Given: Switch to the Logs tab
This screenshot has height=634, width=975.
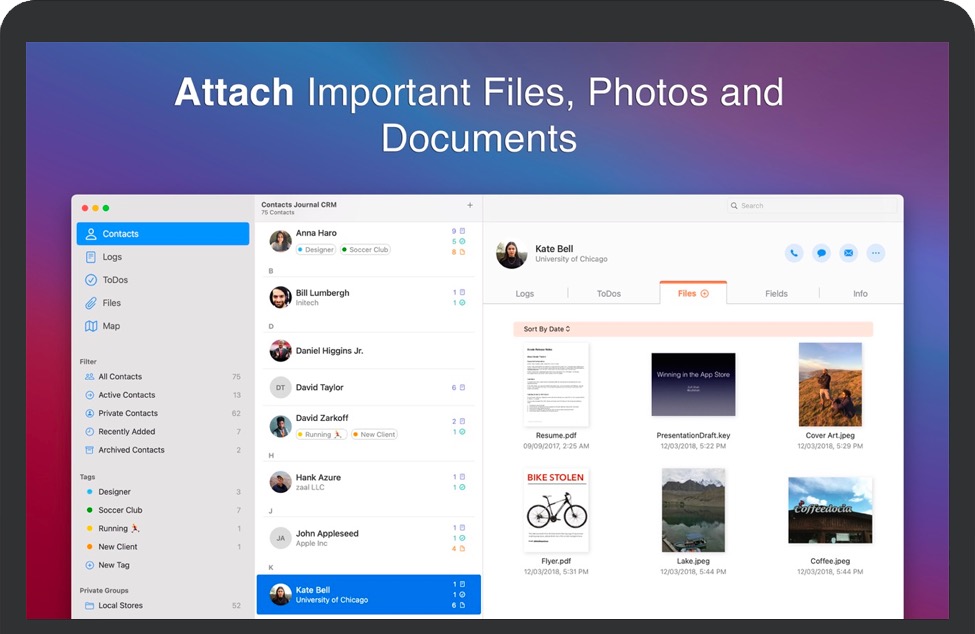Looking at the screenshot, I should tap(524, 294).
